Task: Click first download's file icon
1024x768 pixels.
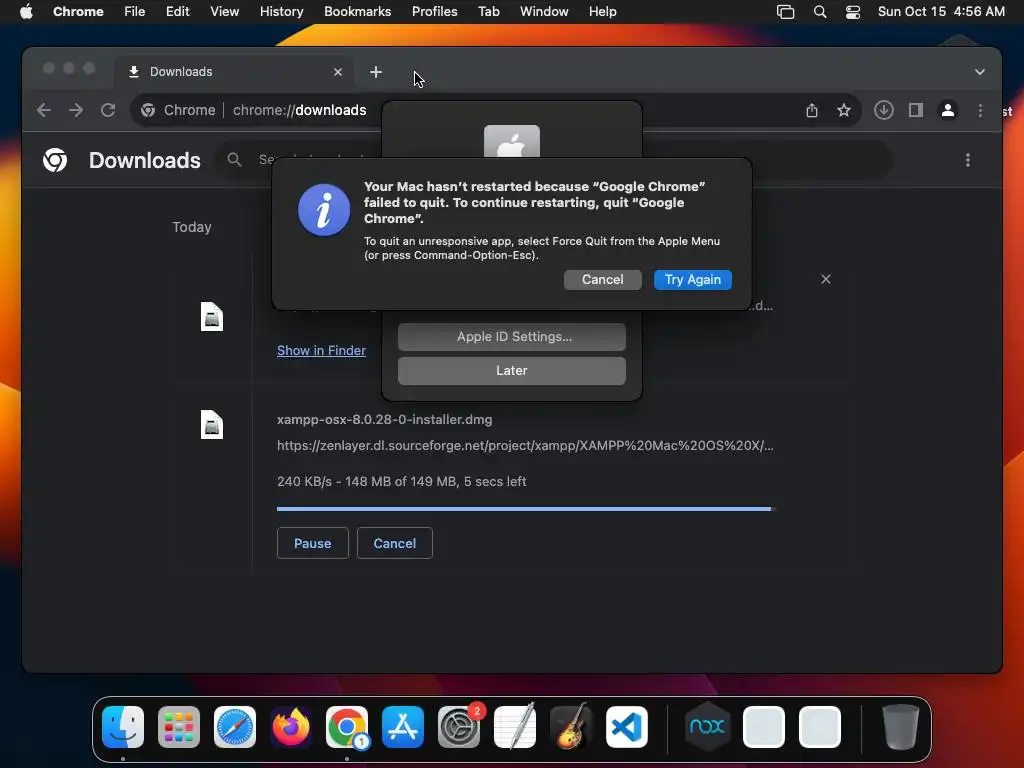Action: coord(212,317)
